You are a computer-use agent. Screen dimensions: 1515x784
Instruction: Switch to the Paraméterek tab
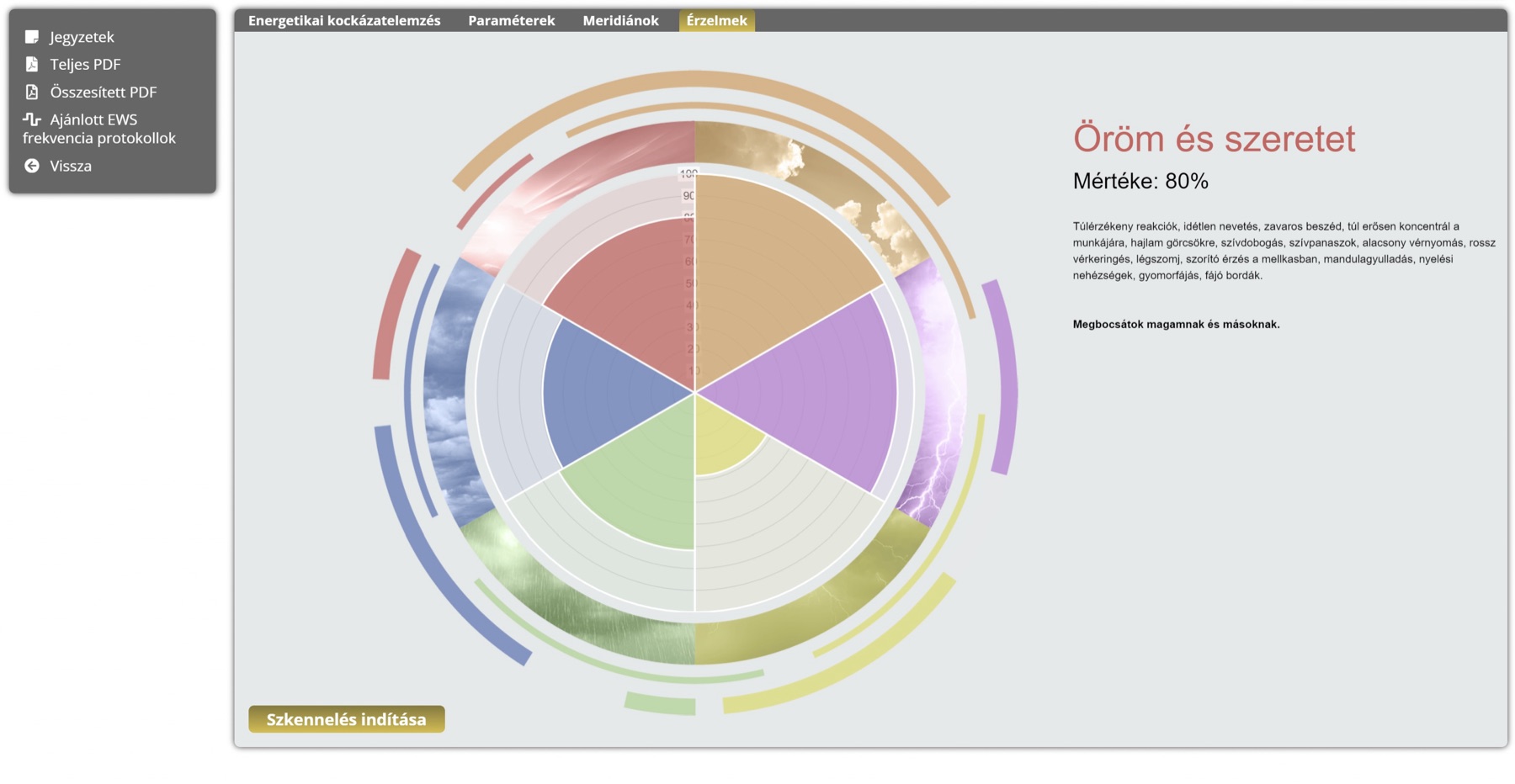(512, 20)
